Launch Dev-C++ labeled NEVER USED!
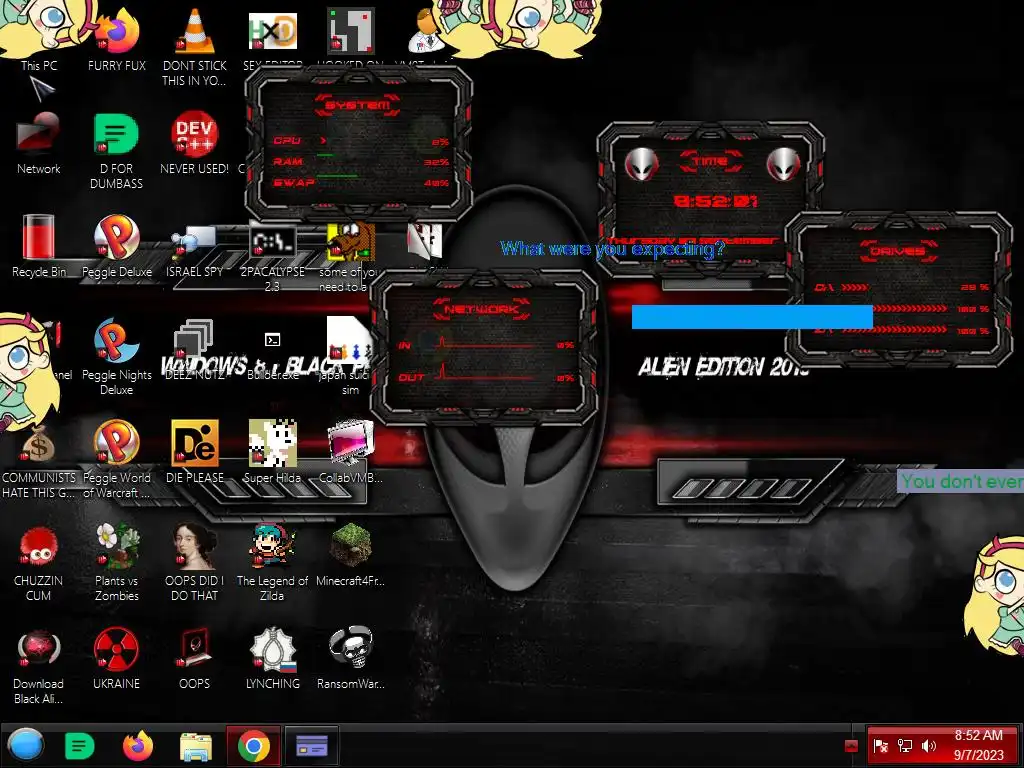 [195, 142]
